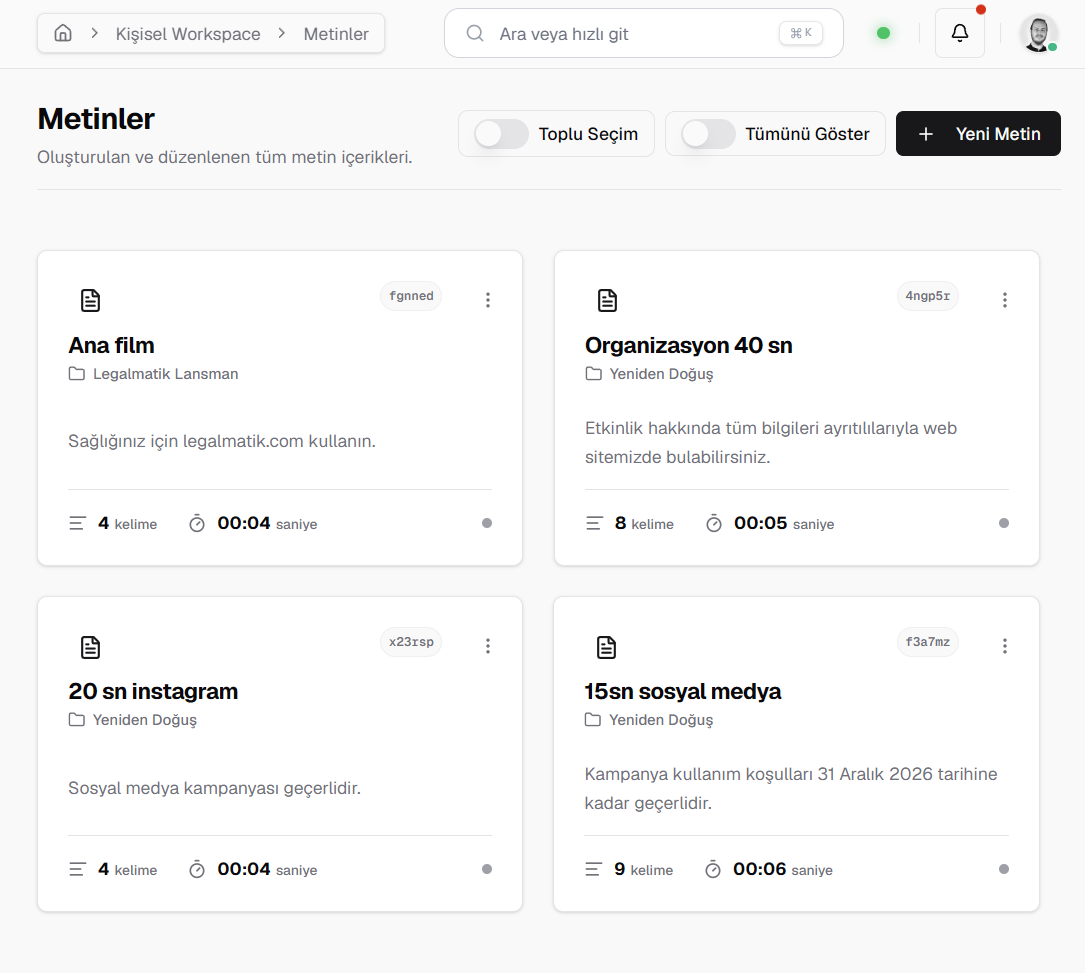1085x973 pixels.
Task: Click the folder icon beside Legalmatik Lansman
Action: (77, 374)
